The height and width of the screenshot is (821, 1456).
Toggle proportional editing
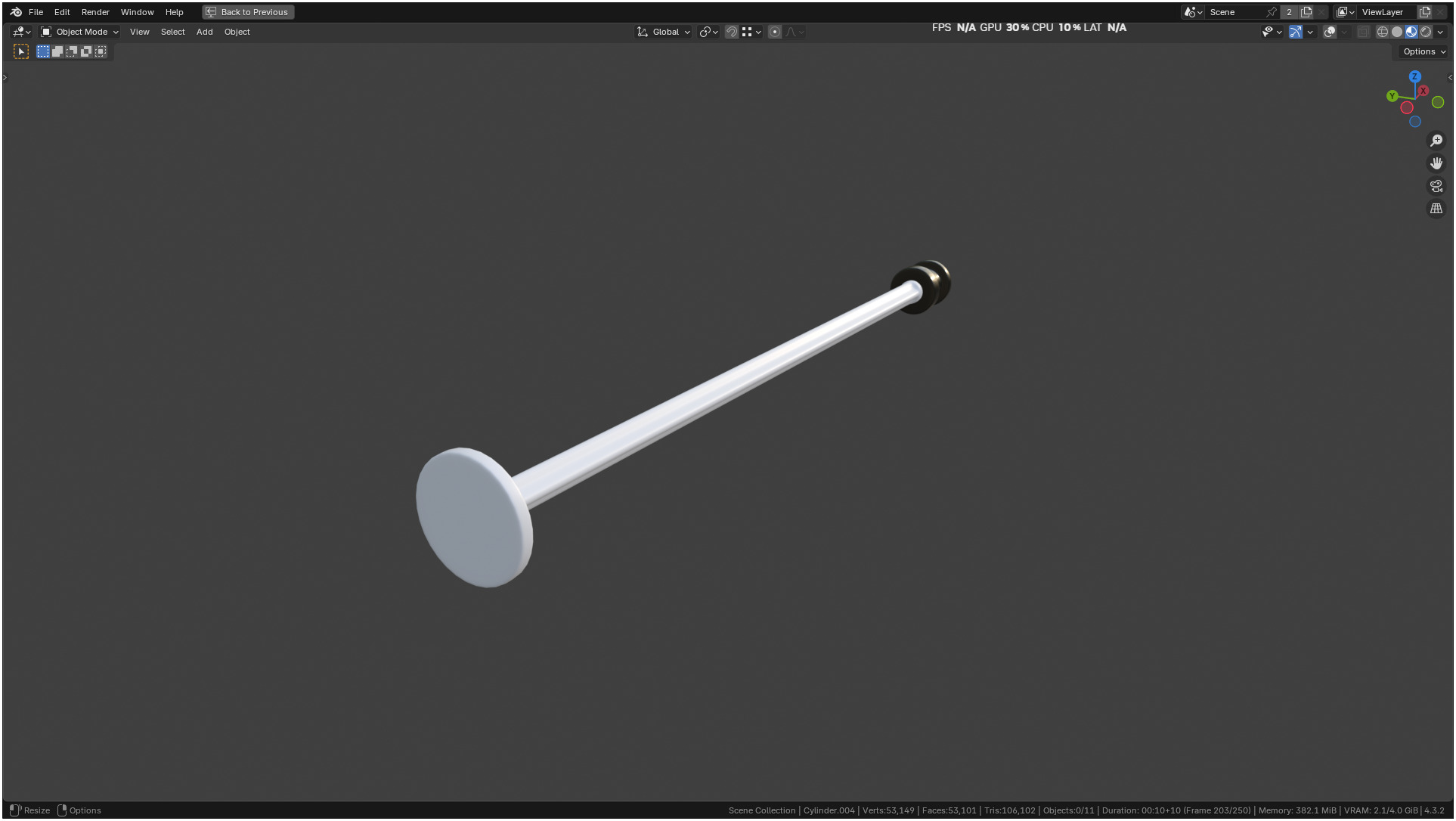pyautogui.click(x=775, y=32)
